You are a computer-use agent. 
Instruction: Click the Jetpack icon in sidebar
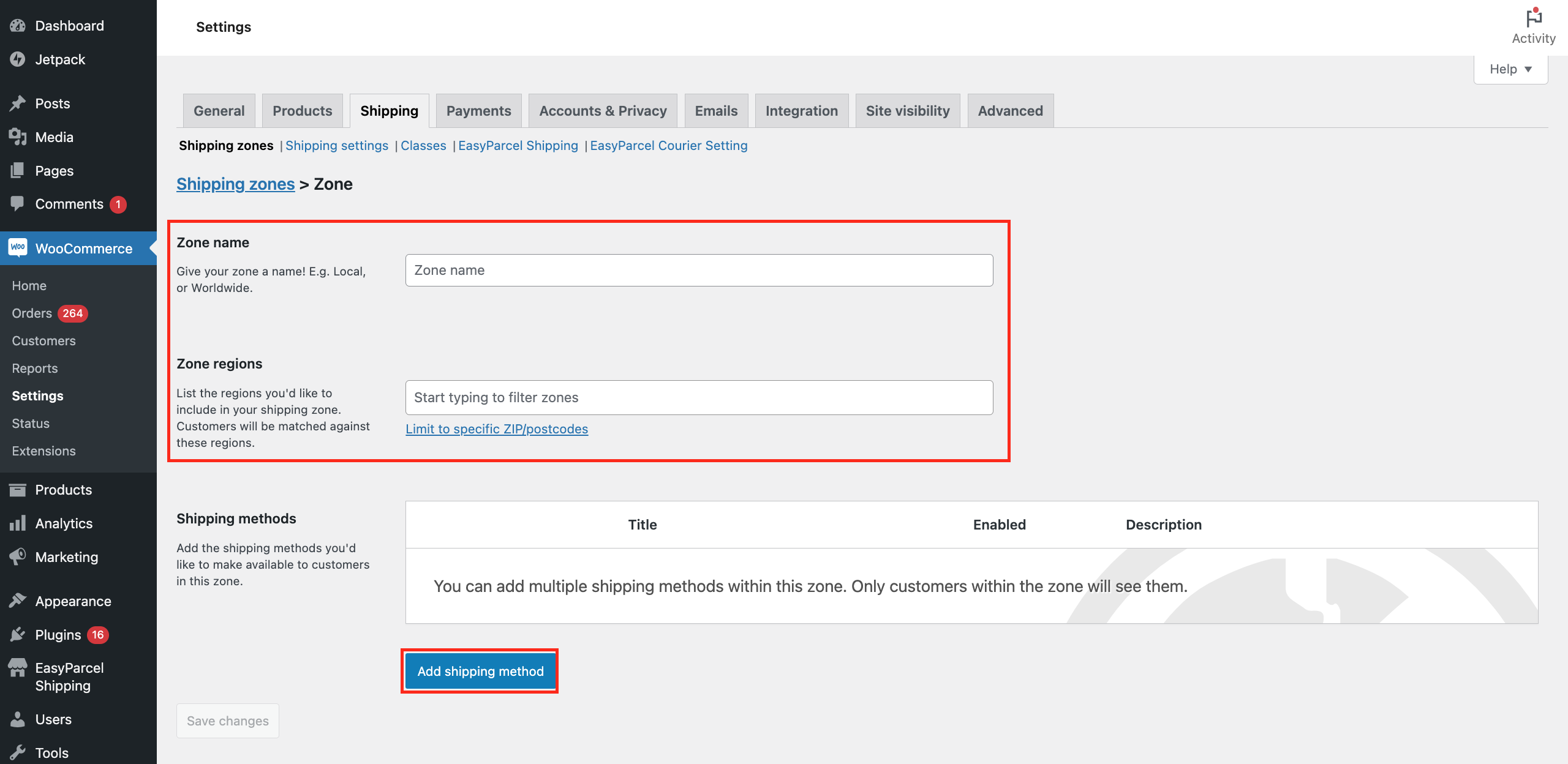pyautogui.click(x=18, y=59)
